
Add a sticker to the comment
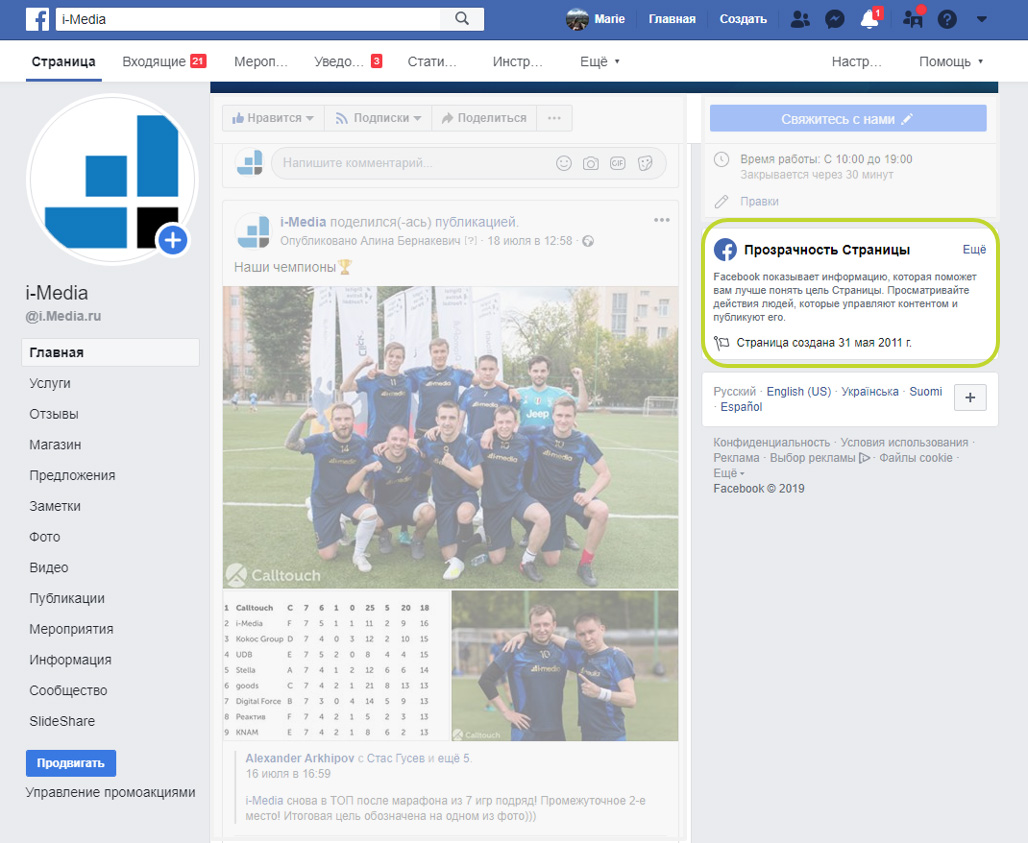645,163
